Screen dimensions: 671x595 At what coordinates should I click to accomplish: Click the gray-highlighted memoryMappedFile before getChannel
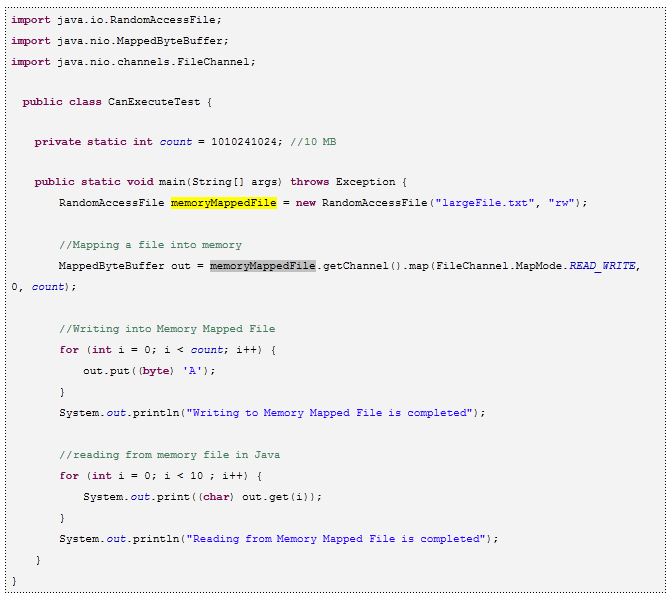[262, 266]
